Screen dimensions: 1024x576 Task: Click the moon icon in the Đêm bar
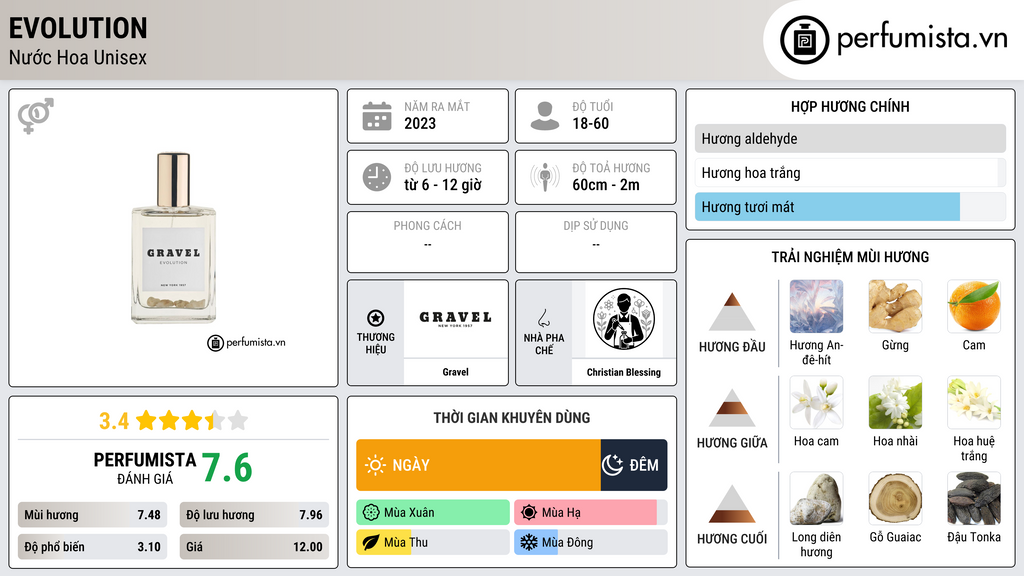point(613,465)
